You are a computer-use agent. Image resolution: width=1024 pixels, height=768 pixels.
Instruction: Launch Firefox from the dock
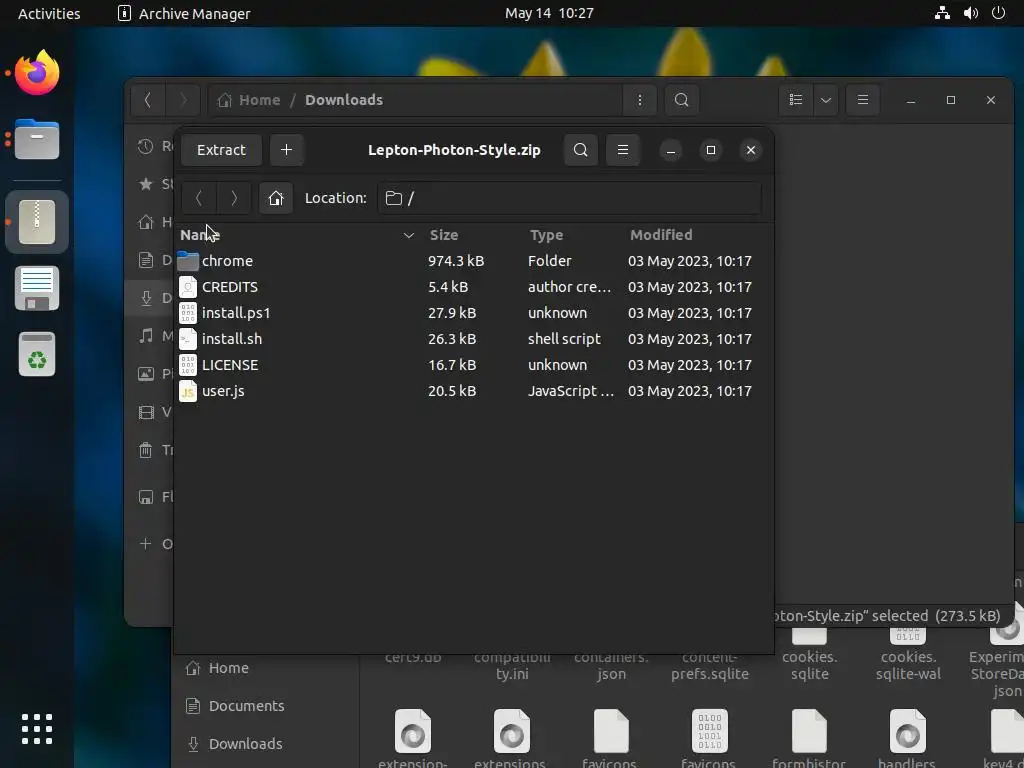(x=37, y=73)
